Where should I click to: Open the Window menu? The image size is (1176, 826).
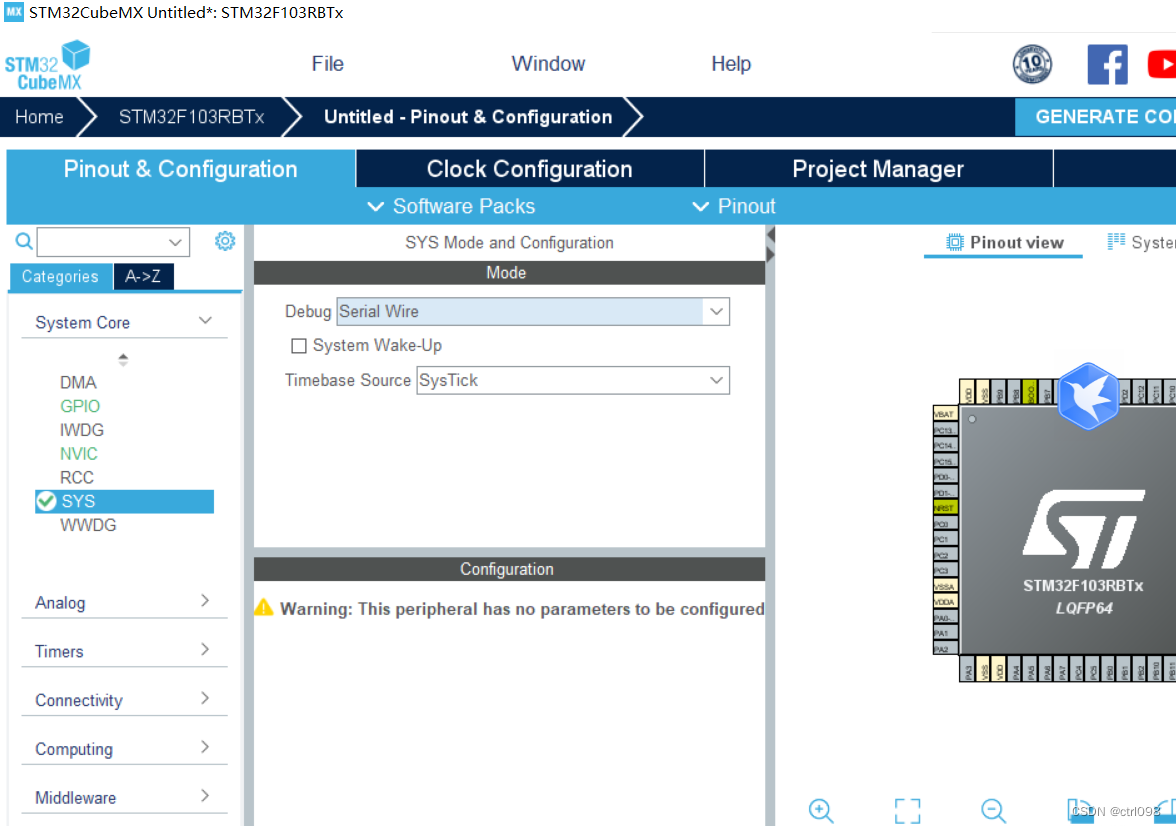[x=548, y=64]
